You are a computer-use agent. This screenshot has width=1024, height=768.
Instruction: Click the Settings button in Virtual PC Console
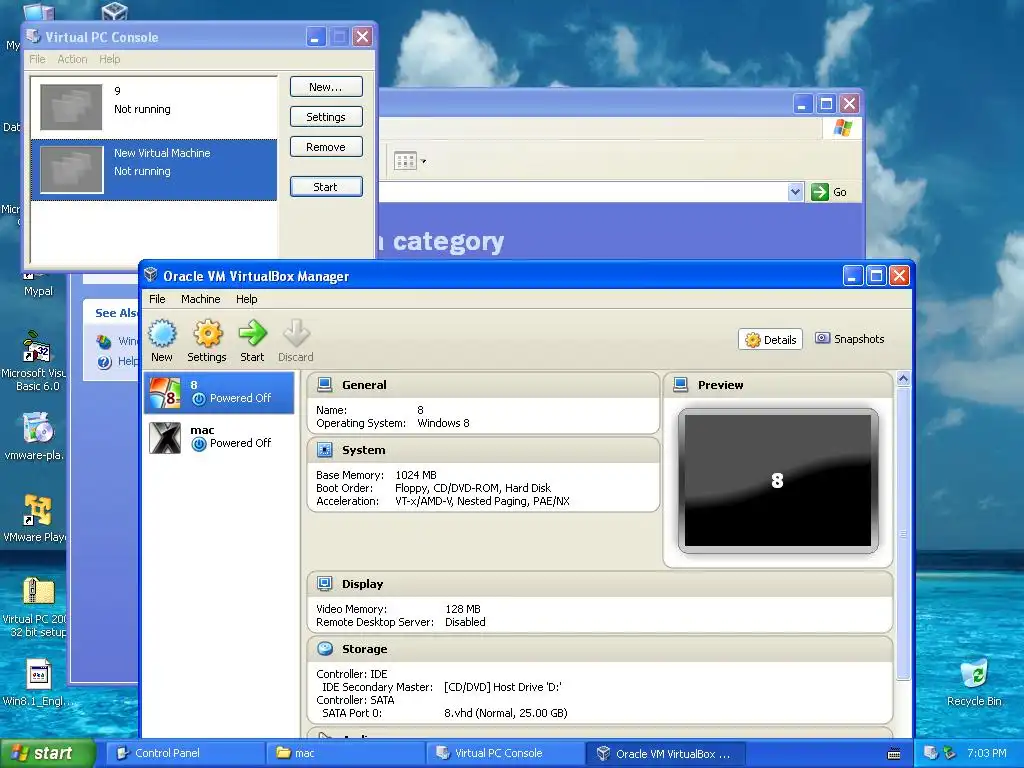tap(326, 117)
